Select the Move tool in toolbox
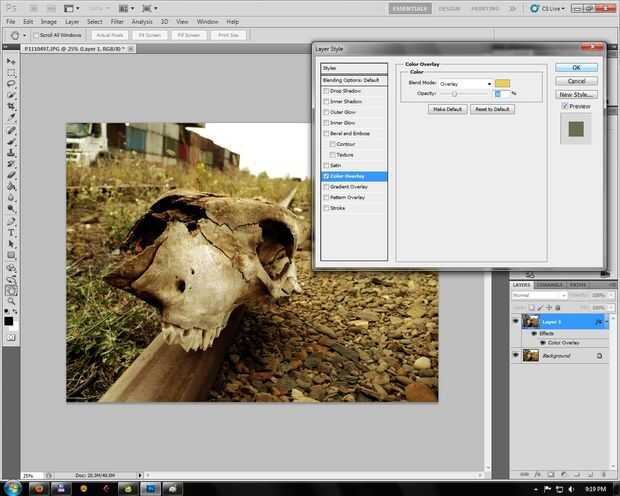 coord(11,61)
